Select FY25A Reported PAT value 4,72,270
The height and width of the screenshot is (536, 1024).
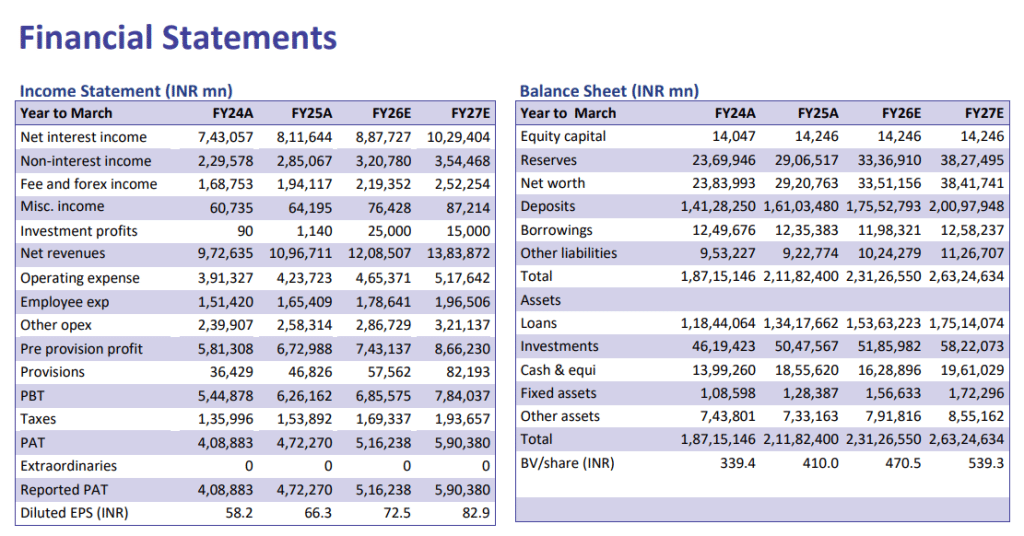coord(304,490)
